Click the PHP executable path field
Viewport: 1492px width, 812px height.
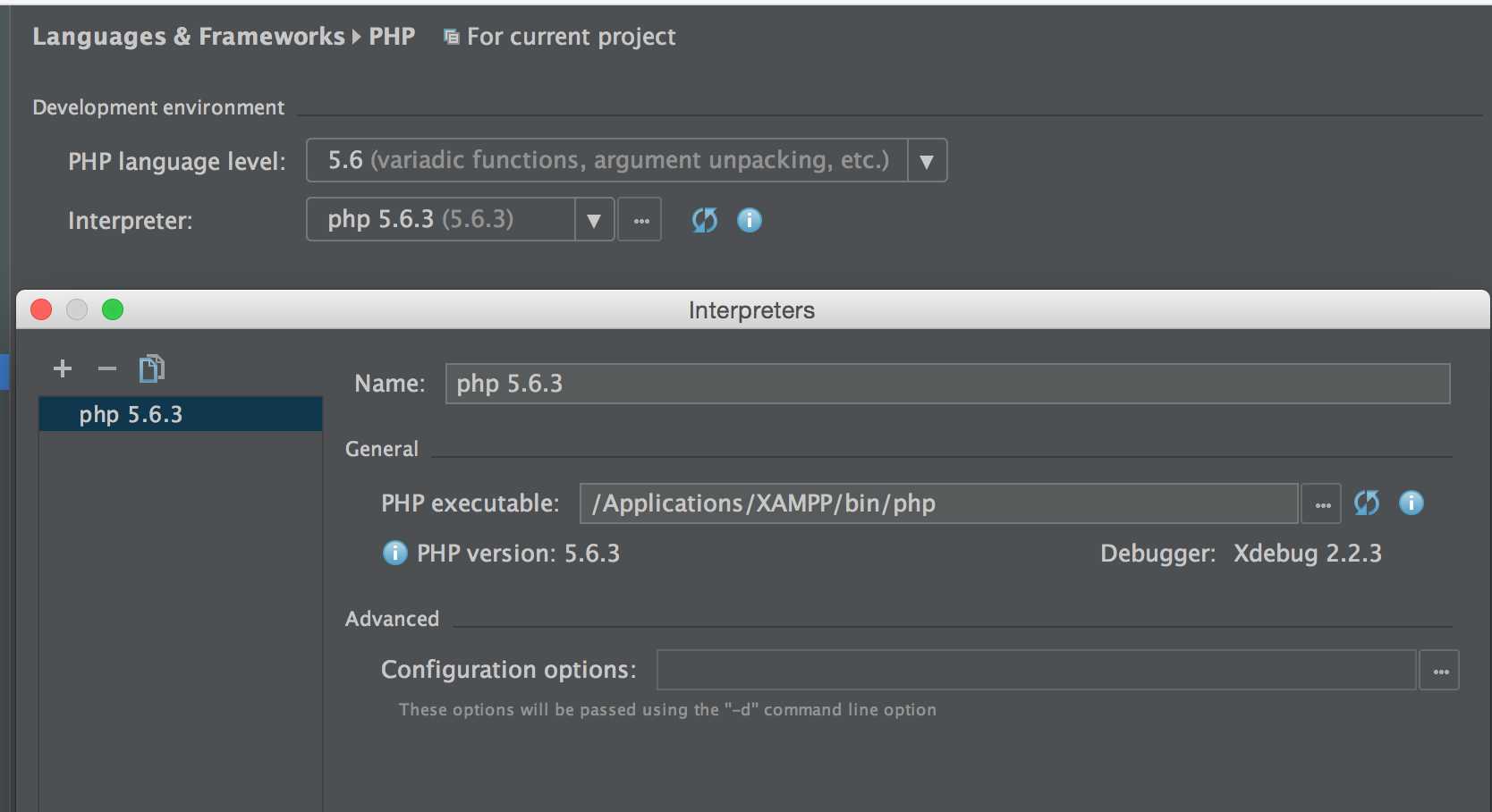coord(939,503)
